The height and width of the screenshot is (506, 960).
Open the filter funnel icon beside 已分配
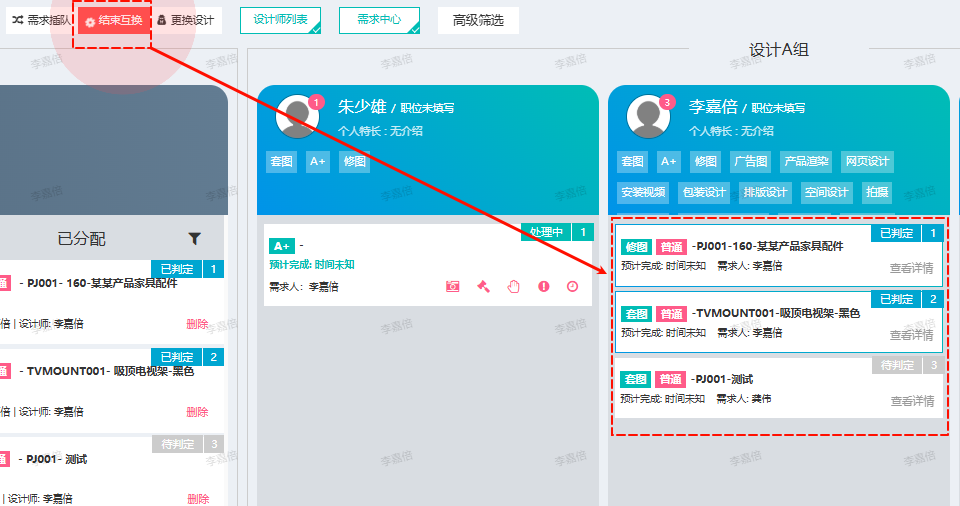coord(195,238)
